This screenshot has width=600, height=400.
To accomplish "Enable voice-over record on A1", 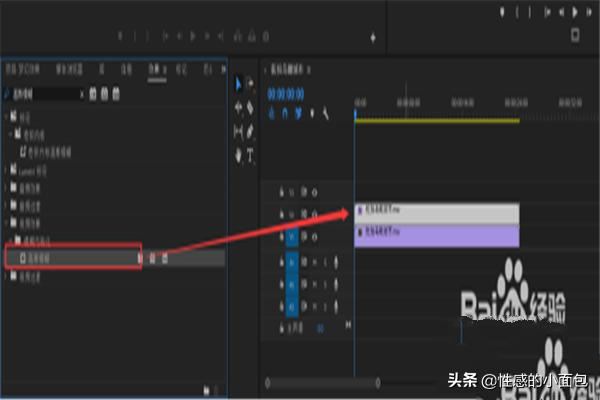I will click(x=336, y=262).
